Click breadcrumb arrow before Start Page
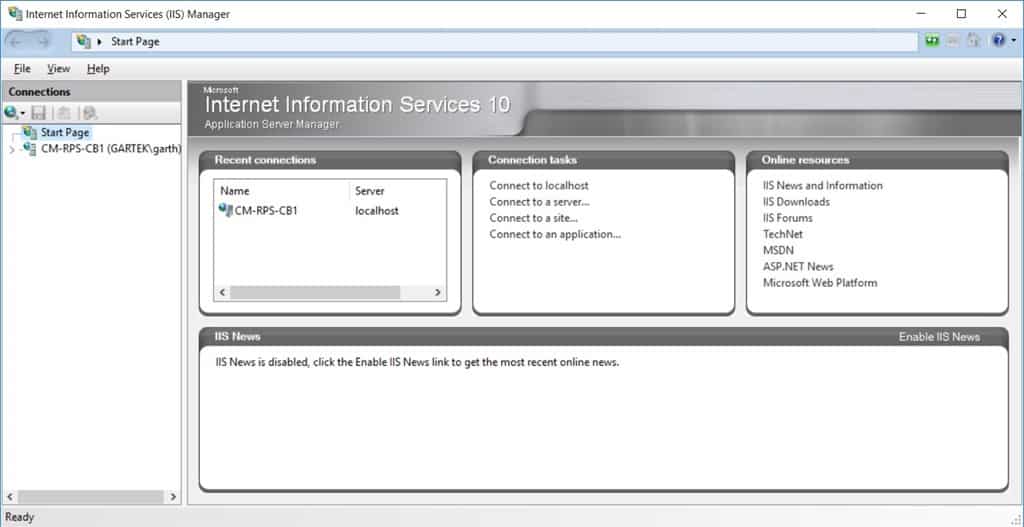This screenshot has width=1024, height=527. pyautogui.click(x=100, y=42)
